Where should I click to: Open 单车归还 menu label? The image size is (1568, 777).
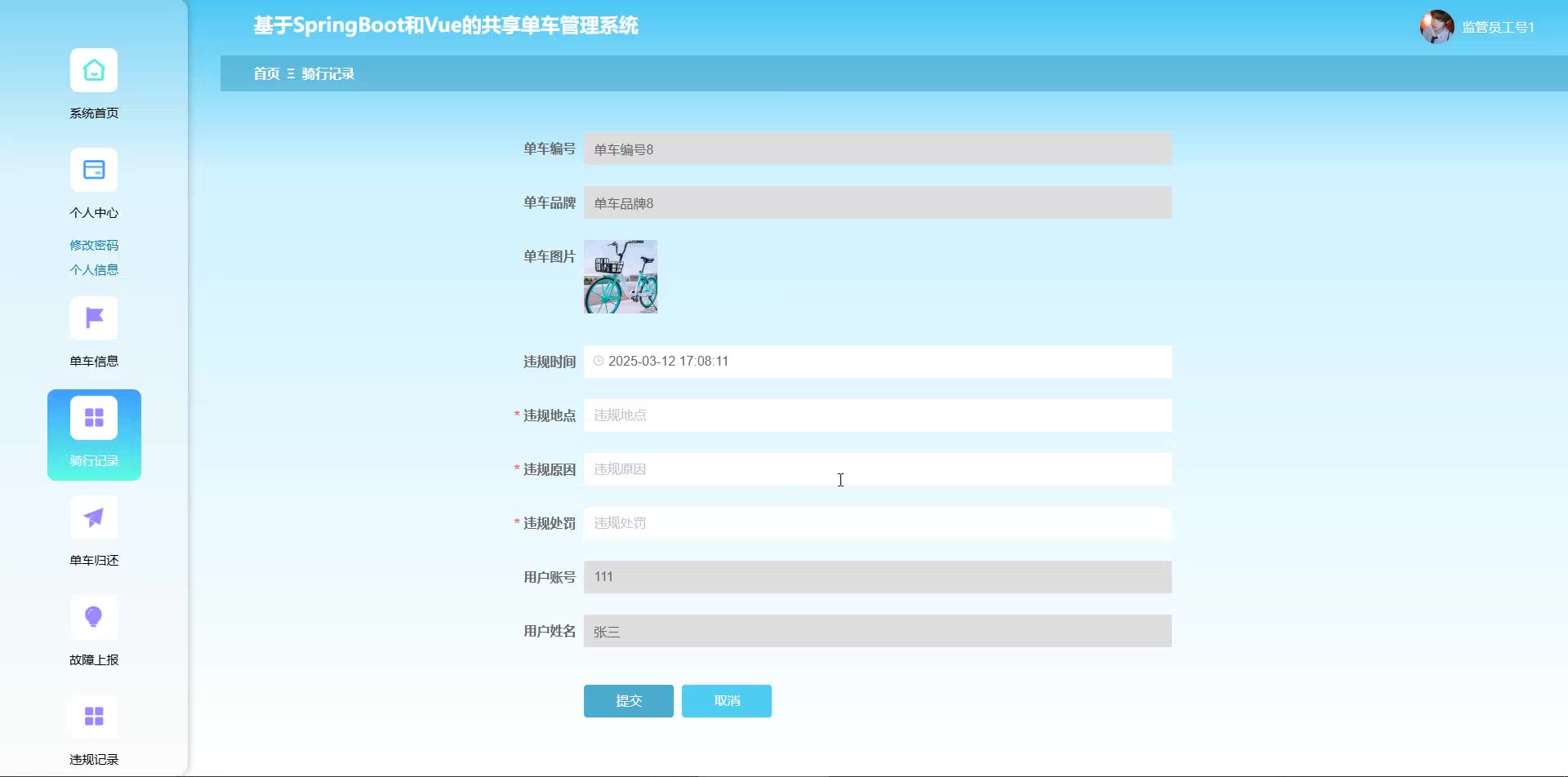coord(94,561)
